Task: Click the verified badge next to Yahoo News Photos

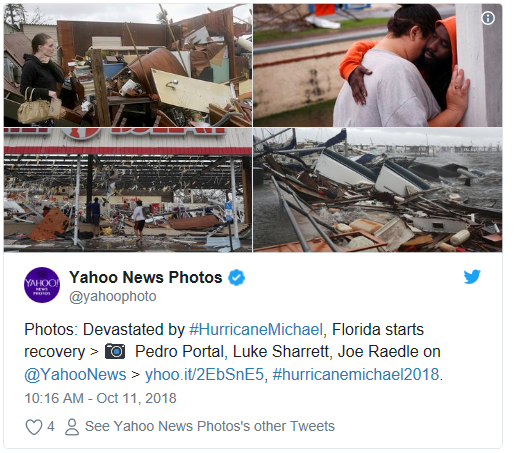Action: coord(236,277)
